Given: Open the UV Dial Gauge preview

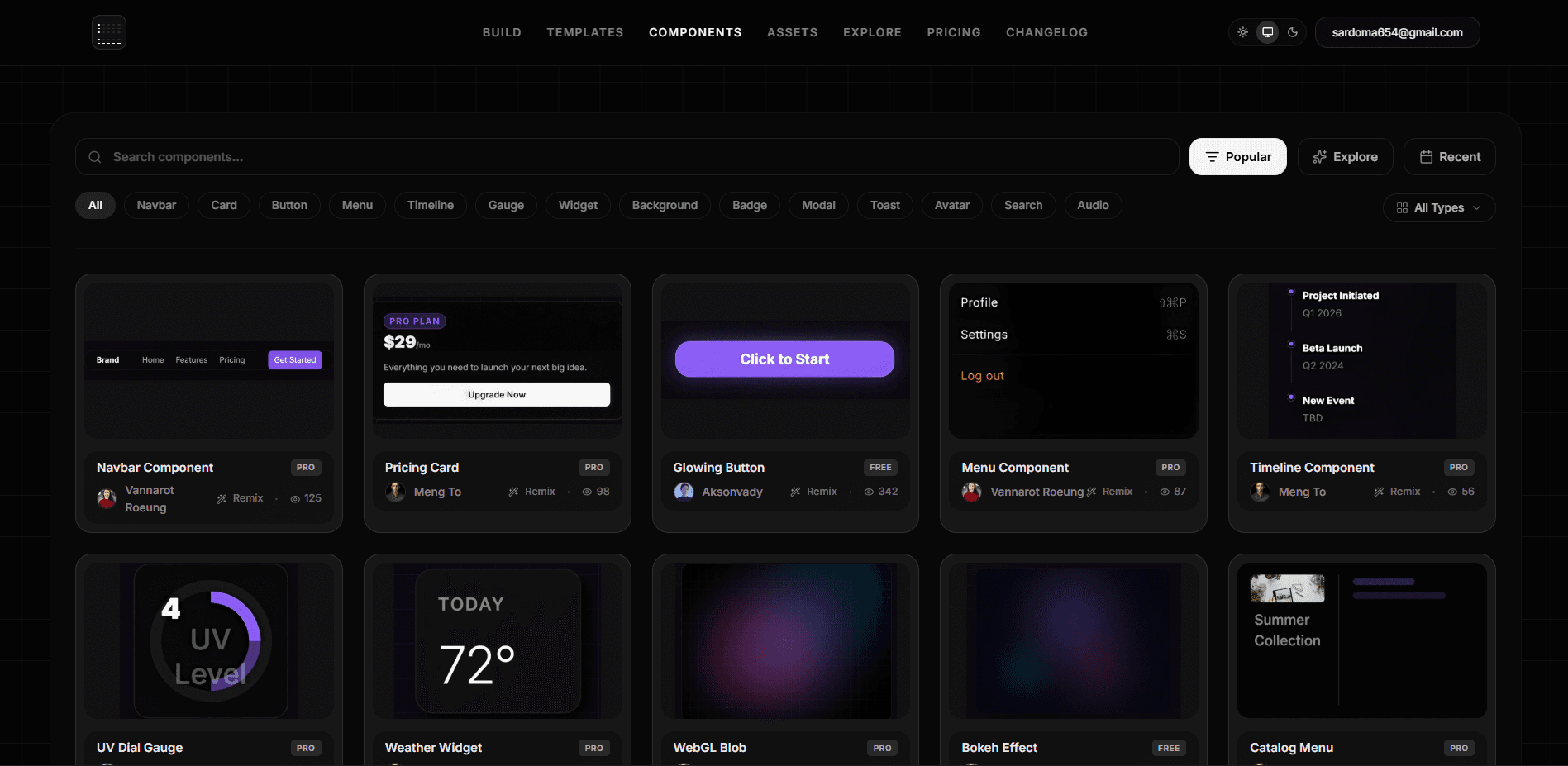Looking at the screenshot, I should tap(209, 641).
